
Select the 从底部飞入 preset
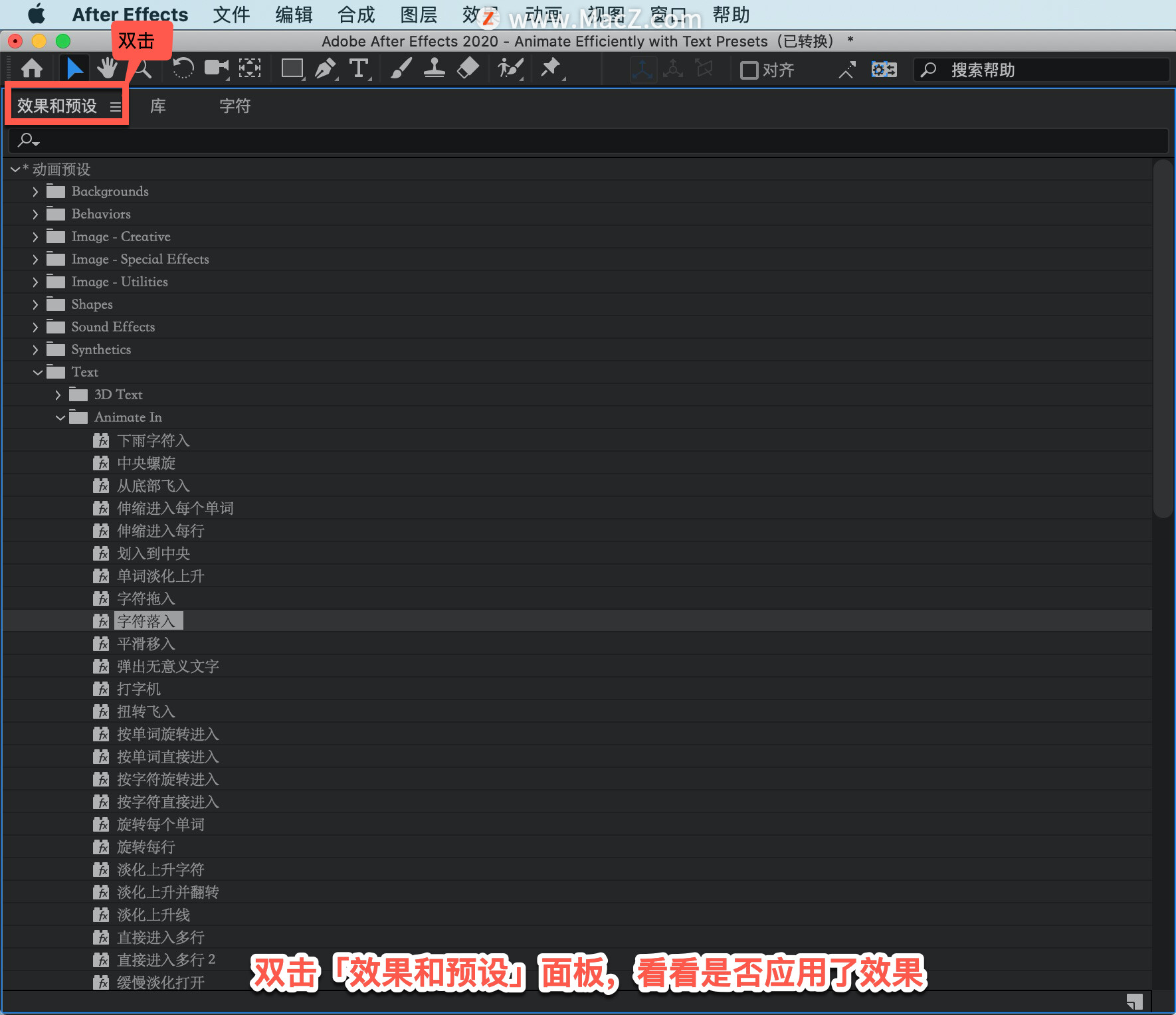153,486
